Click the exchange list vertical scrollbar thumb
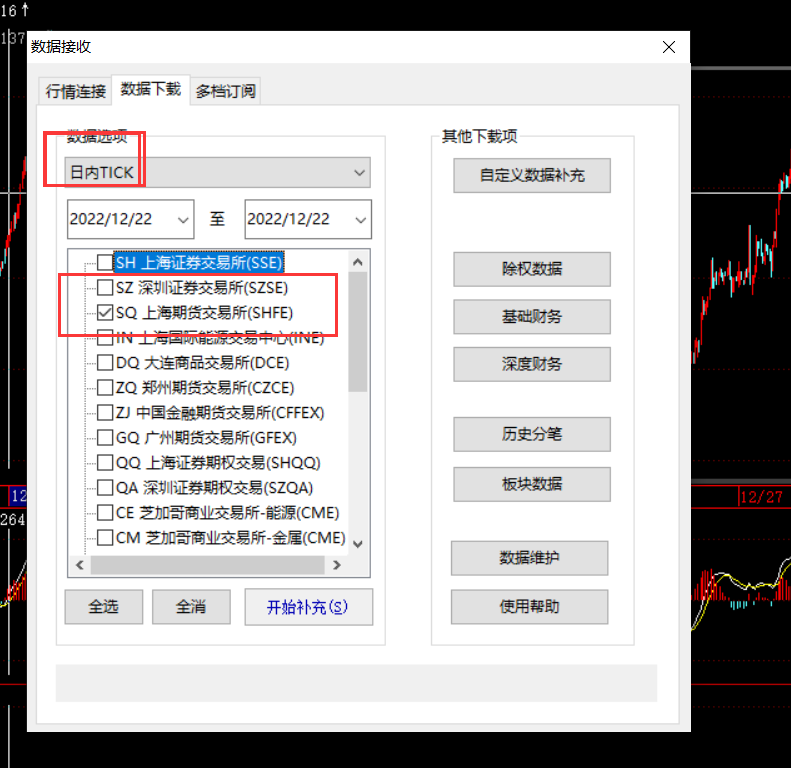The height and width of the screenshot is (768, 791). 358,332
